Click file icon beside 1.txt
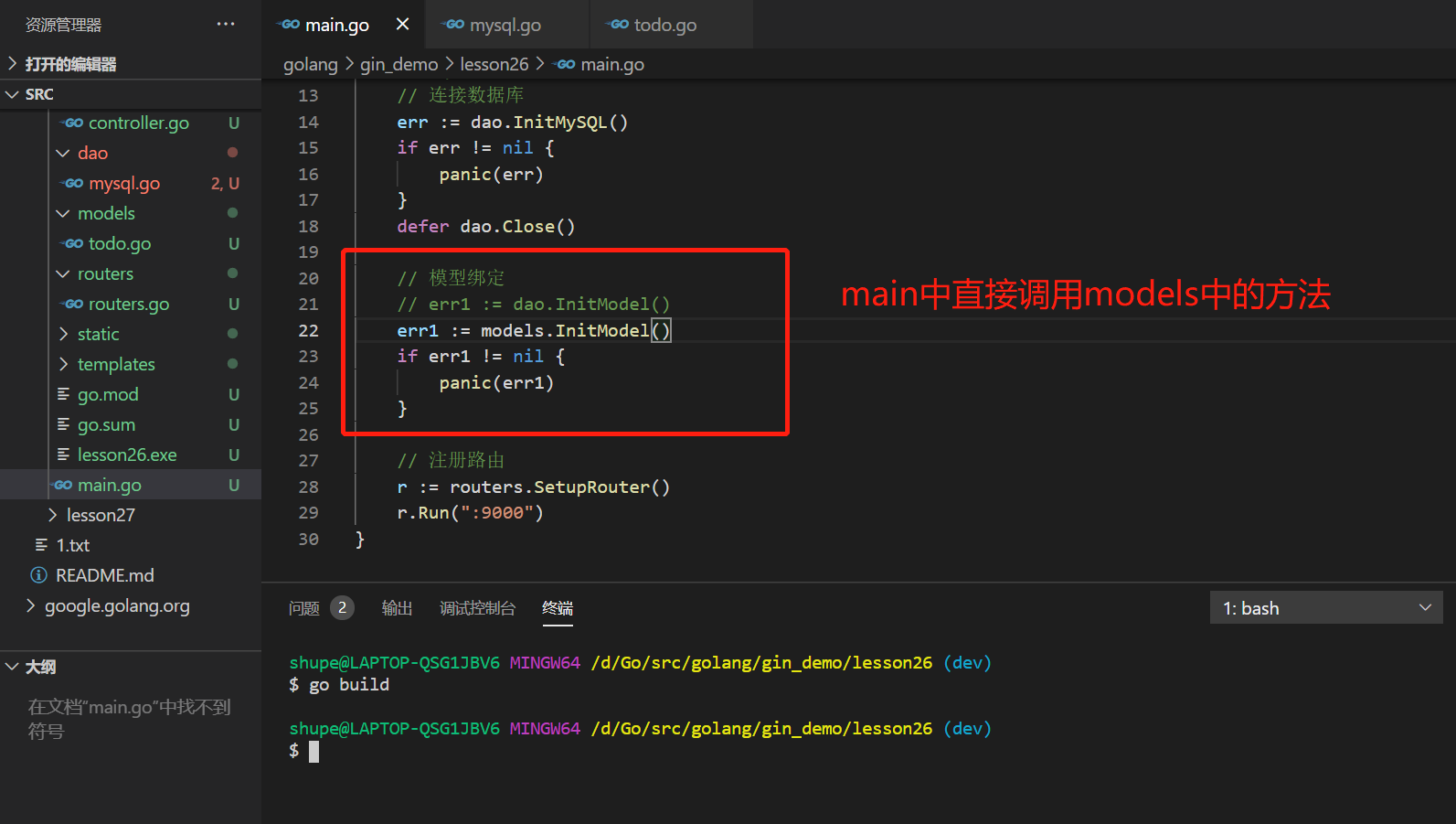 pyautogui.click(x=41, y=545)
